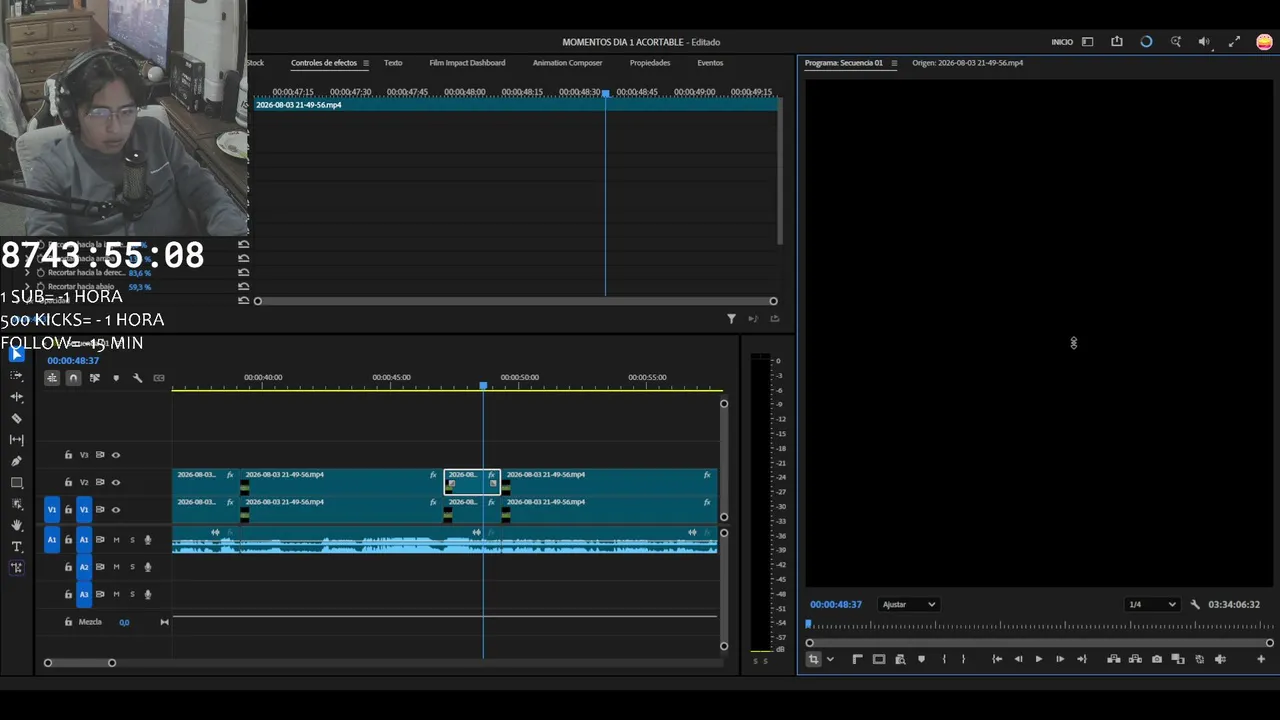Select the Pen tool
Screen dimensions: 1280x720
tap(17, 461)
